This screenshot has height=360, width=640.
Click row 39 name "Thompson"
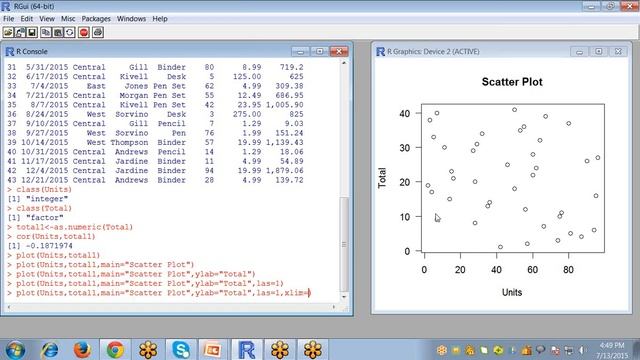tap(129, 142)
